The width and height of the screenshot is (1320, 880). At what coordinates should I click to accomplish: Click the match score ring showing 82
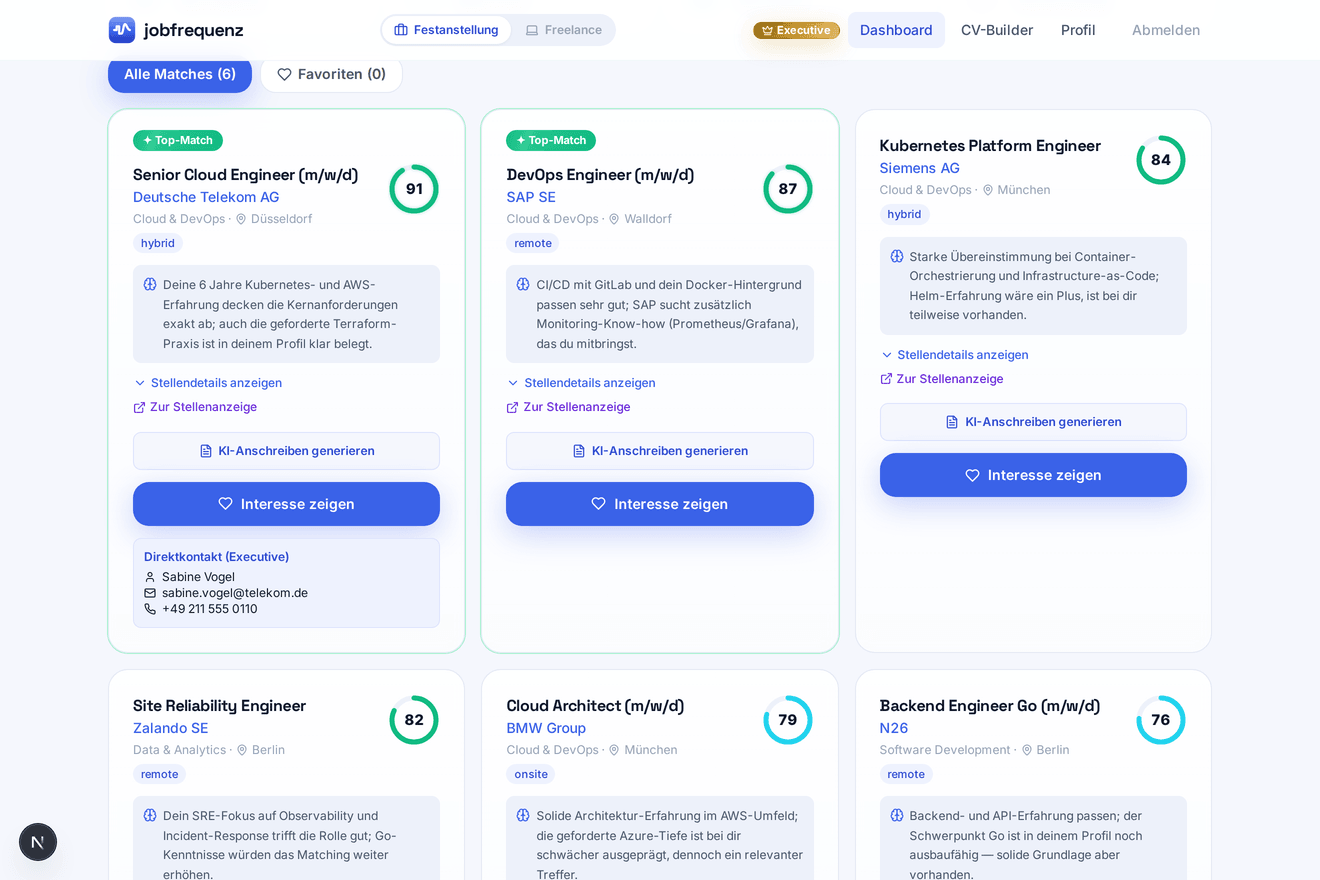tap(414, 720)
